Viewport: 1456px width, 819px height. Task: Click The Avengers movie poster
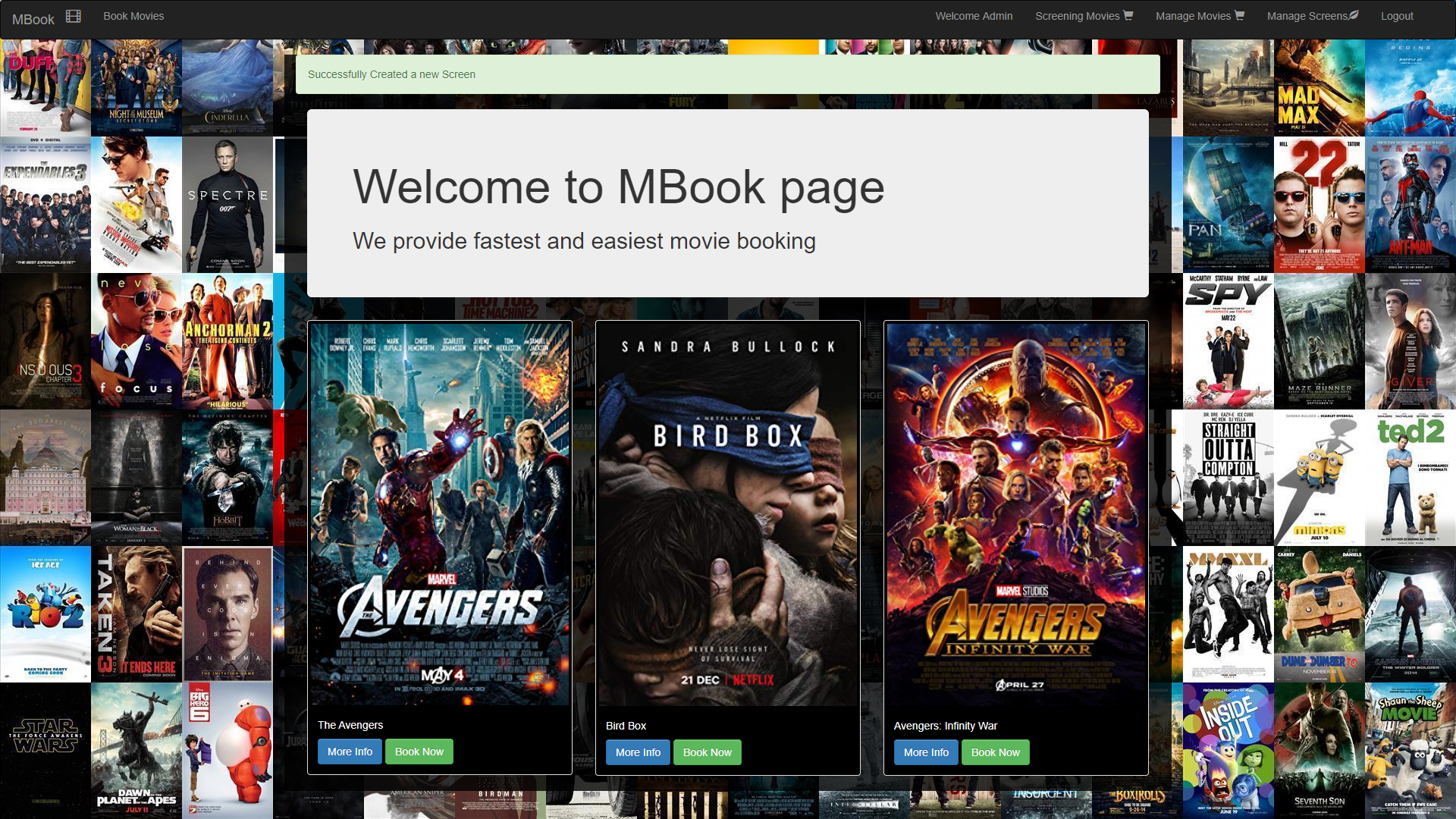coord(440,514)
